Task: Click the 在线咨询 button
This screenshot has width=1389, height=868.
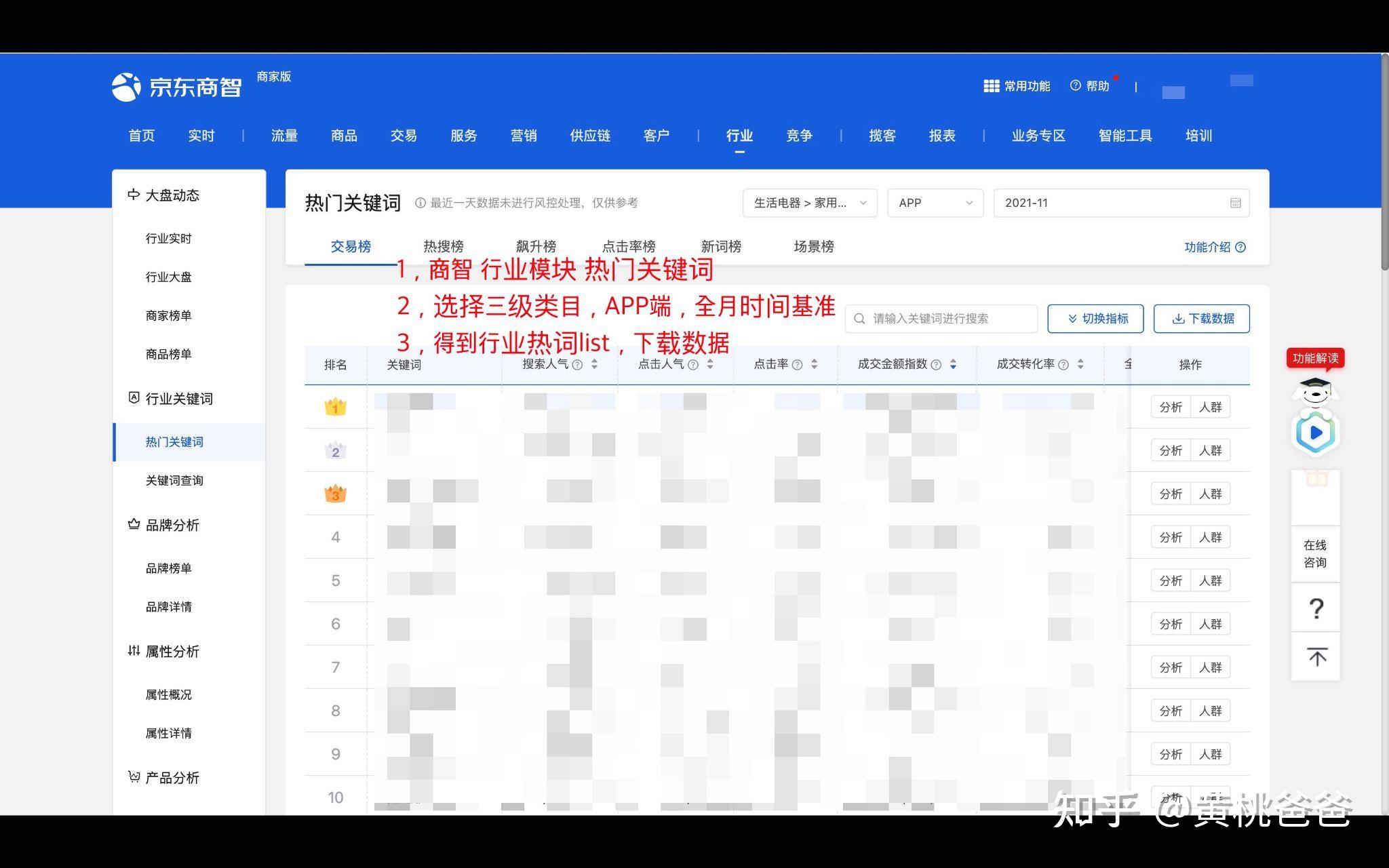Action: tap(1316, 554)
